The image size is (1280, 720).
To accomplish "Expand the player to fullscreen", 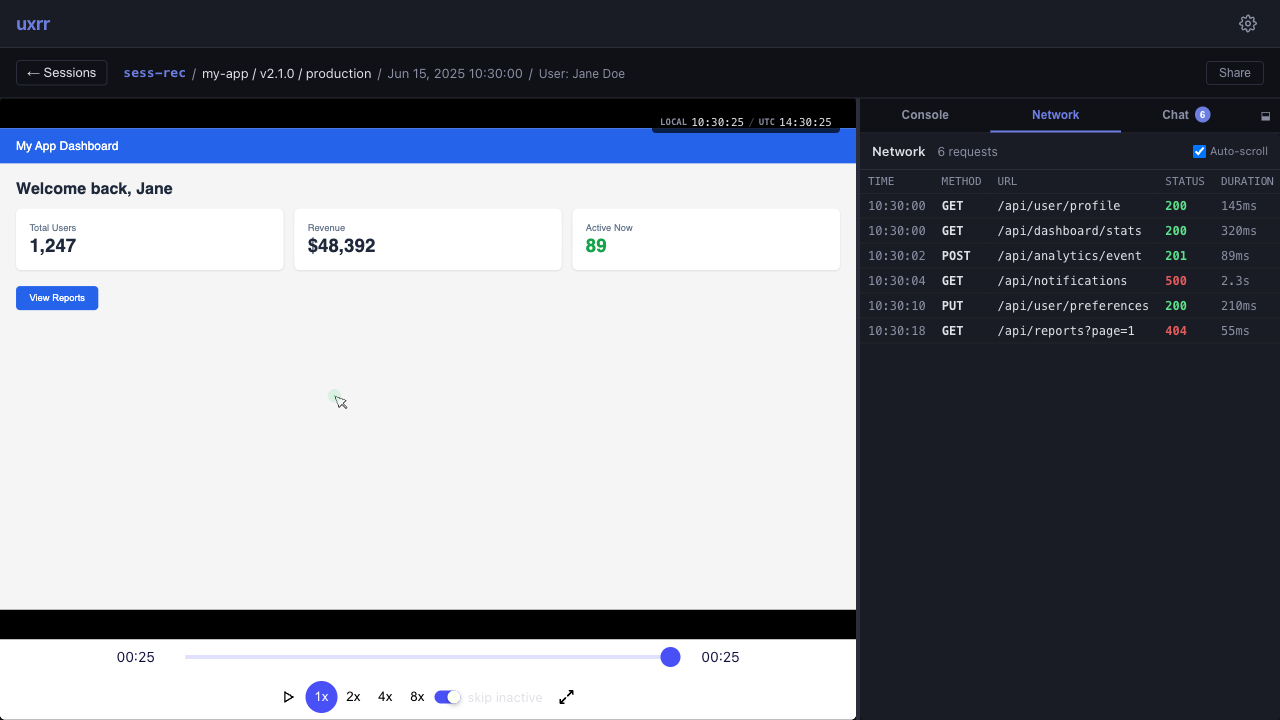I will tap(566, 697).
